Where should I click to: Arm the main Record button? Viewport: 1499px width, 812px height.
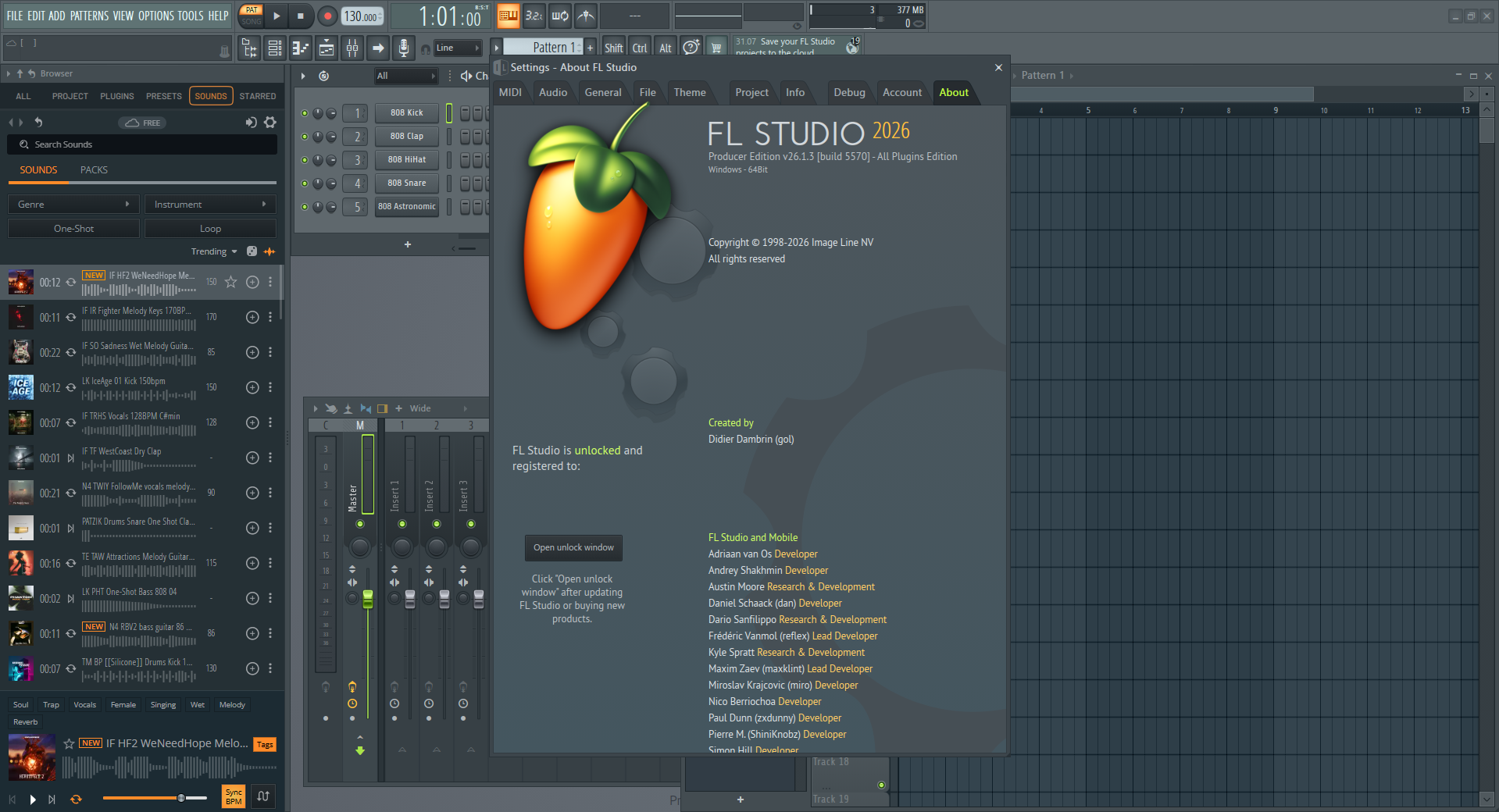pyautogui.click(x=327, y=16)
